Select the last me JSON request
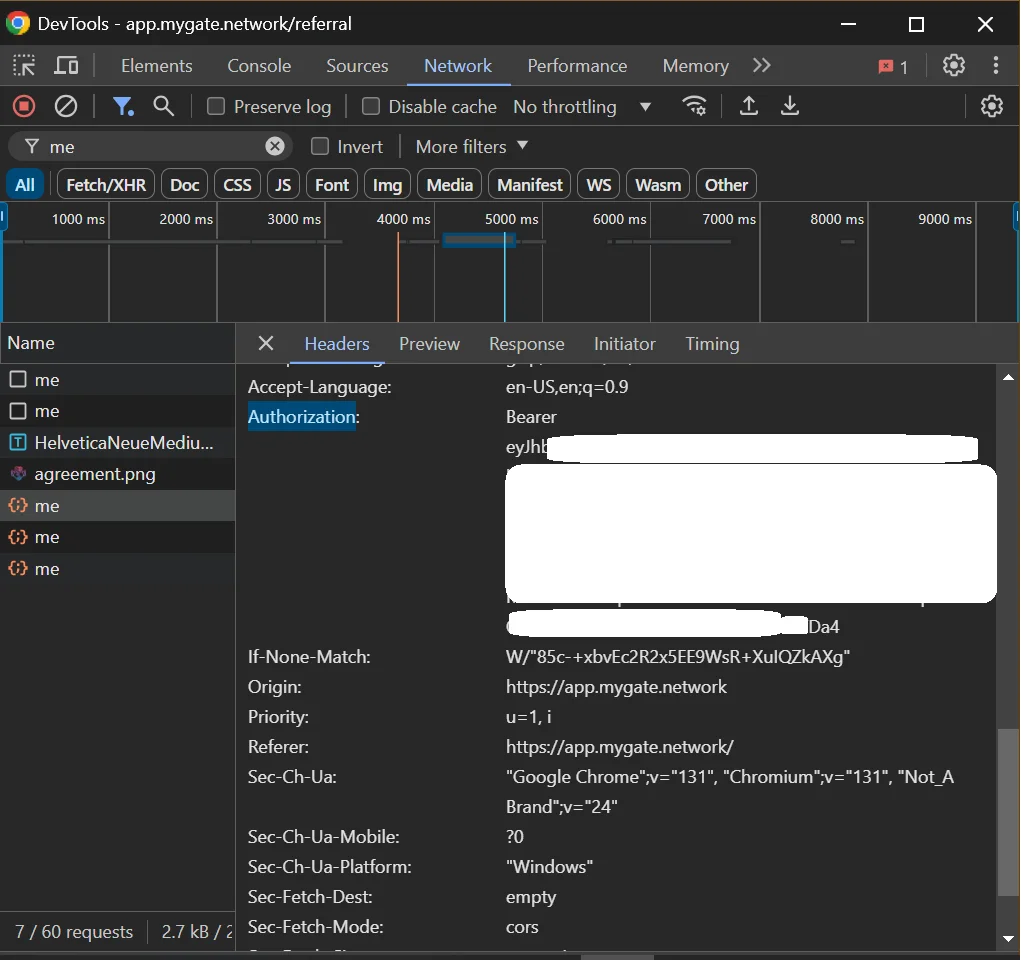 [117, 569]
